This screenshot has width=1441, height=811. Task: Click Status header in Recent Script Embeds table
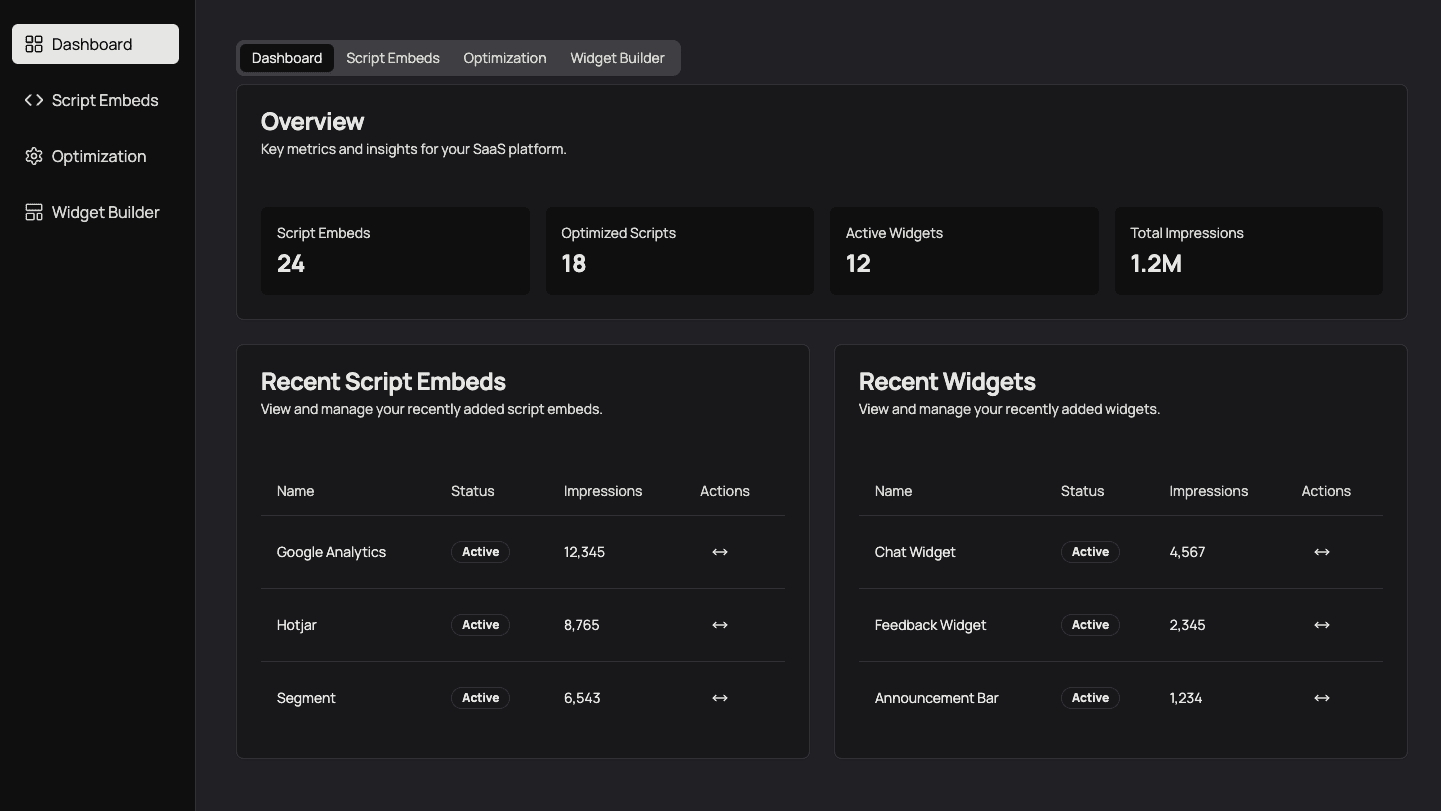(473, 491)
